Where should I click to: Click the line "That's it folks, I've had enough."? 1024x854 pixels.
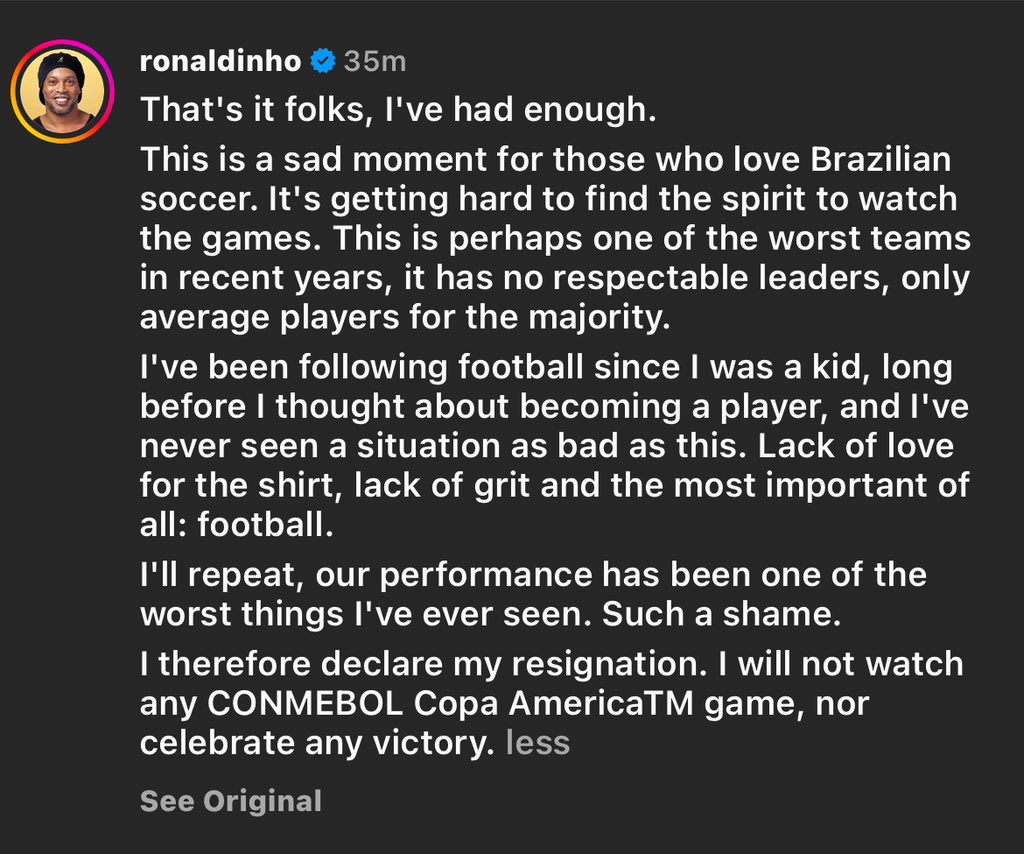coord(398,109)
